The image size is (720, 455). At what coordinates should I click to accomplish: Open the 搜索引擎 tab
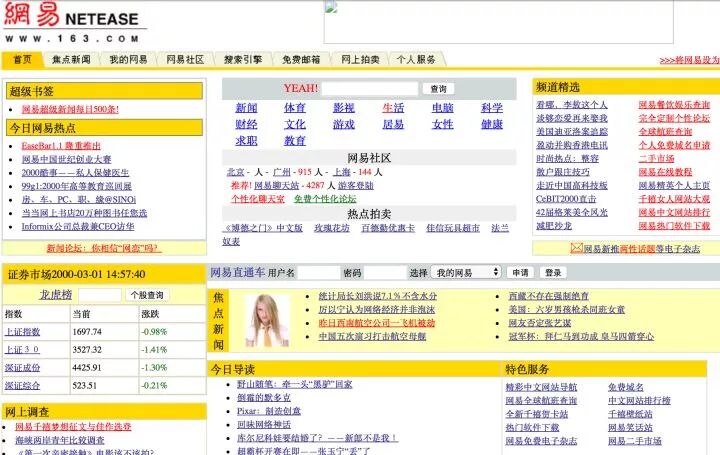point(243,60)
